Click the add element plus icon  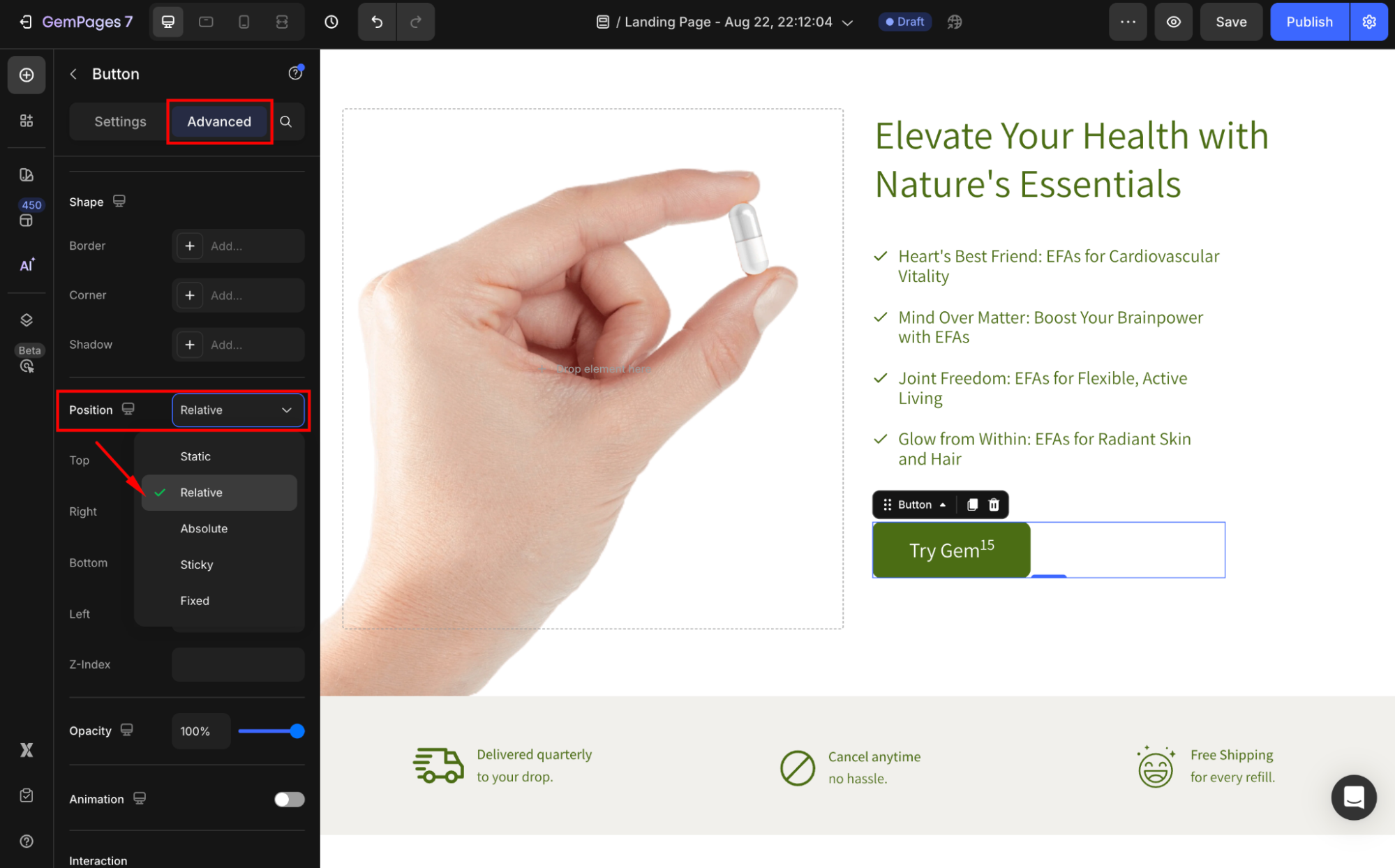(x=27, y=75)
